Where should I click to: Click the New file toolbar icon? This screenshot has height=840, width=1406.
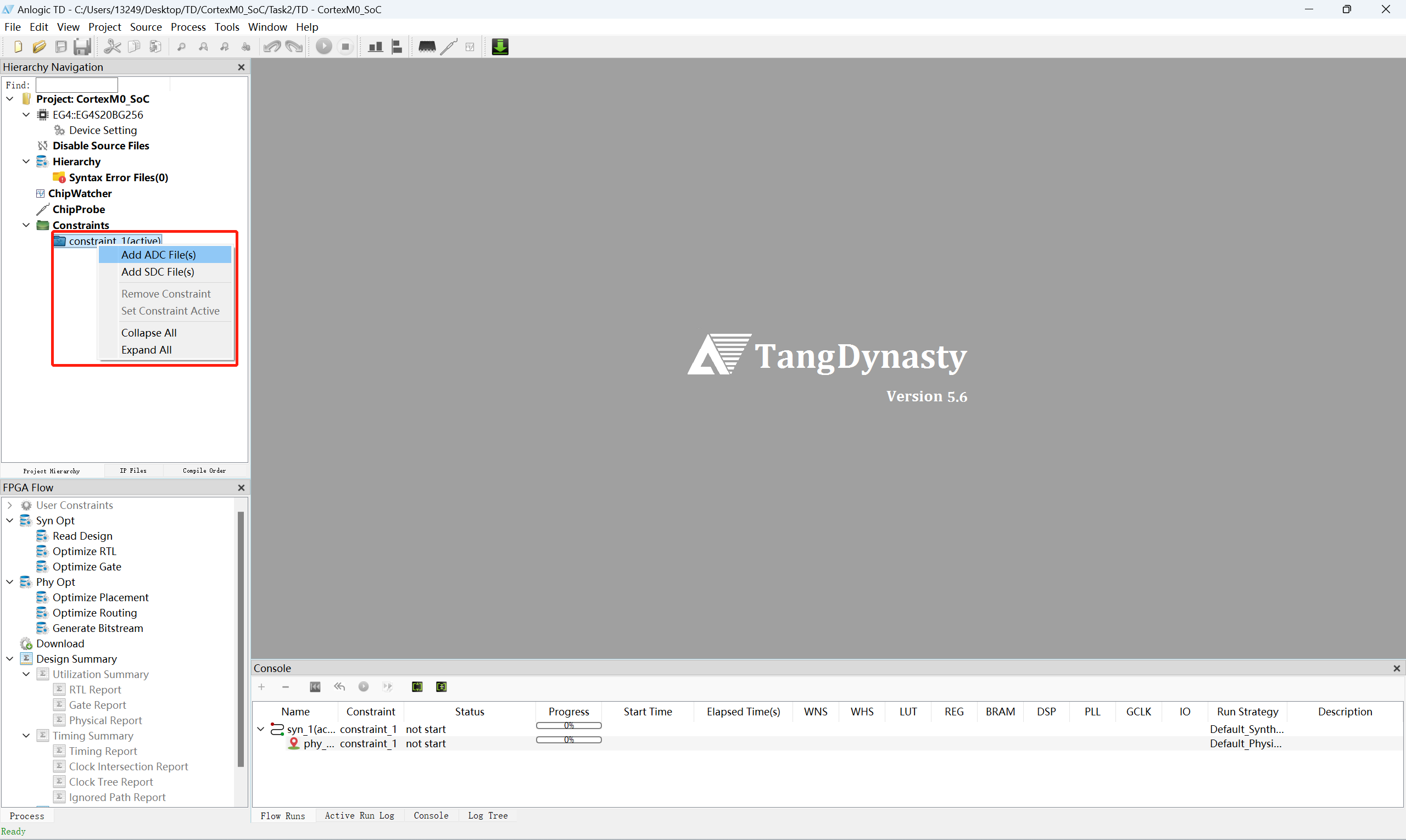pyautogui.click(x=18, y=47)
